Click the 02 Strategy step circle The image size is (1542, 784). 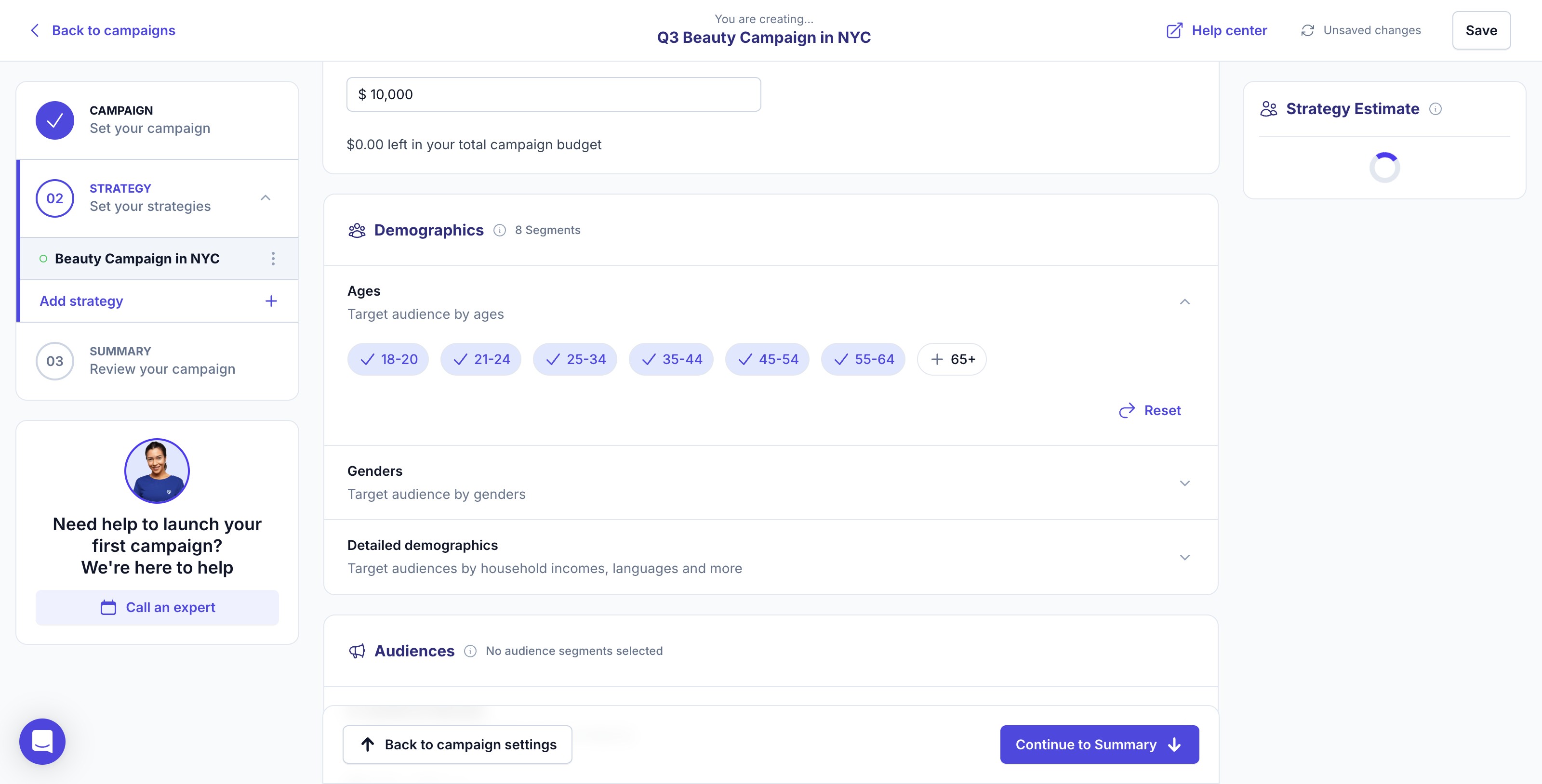coord(55,198)
